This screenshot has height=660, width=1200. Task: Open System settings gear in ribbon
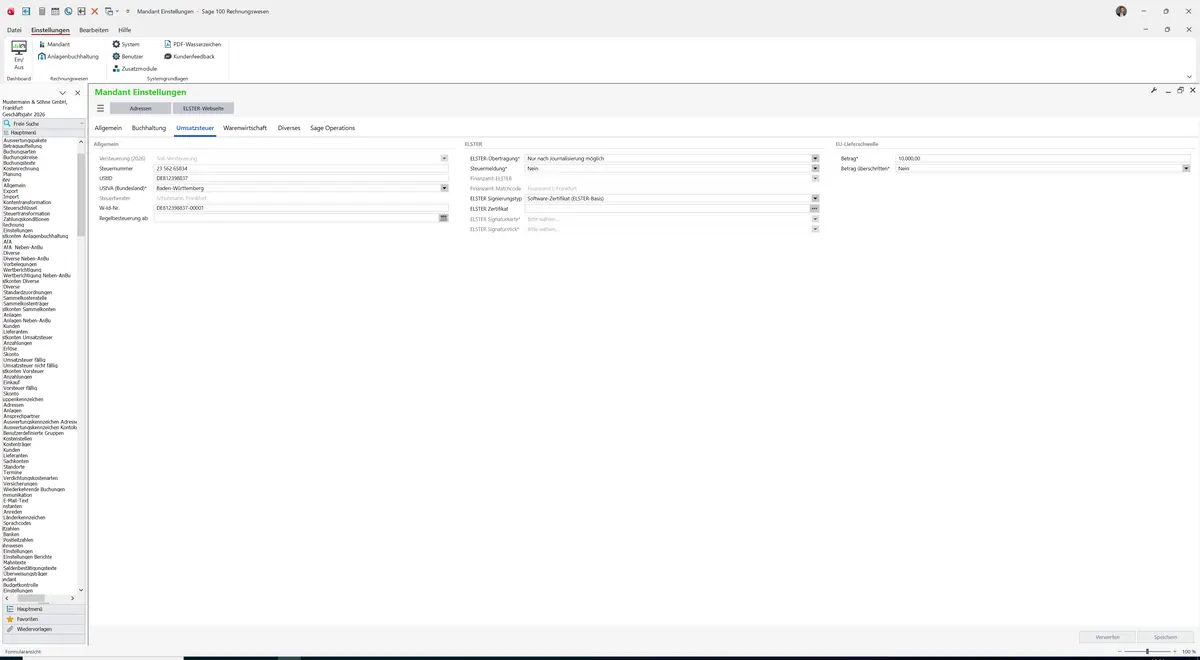pyautogui.click(x=126, y=44)
